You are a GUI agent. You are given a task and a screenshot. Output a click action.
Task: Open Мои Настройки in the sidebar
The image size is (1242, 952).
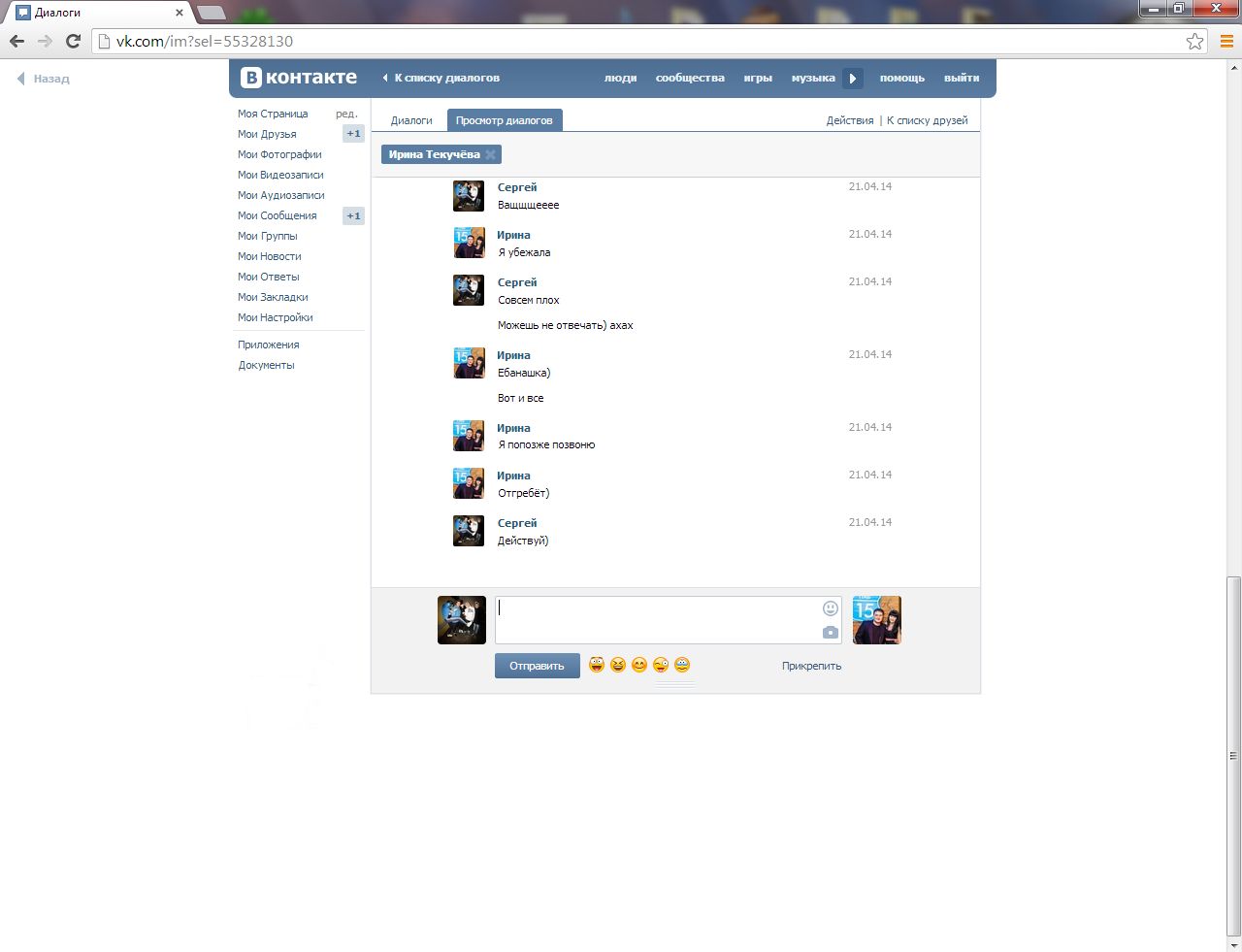click(x=276, y=317)
